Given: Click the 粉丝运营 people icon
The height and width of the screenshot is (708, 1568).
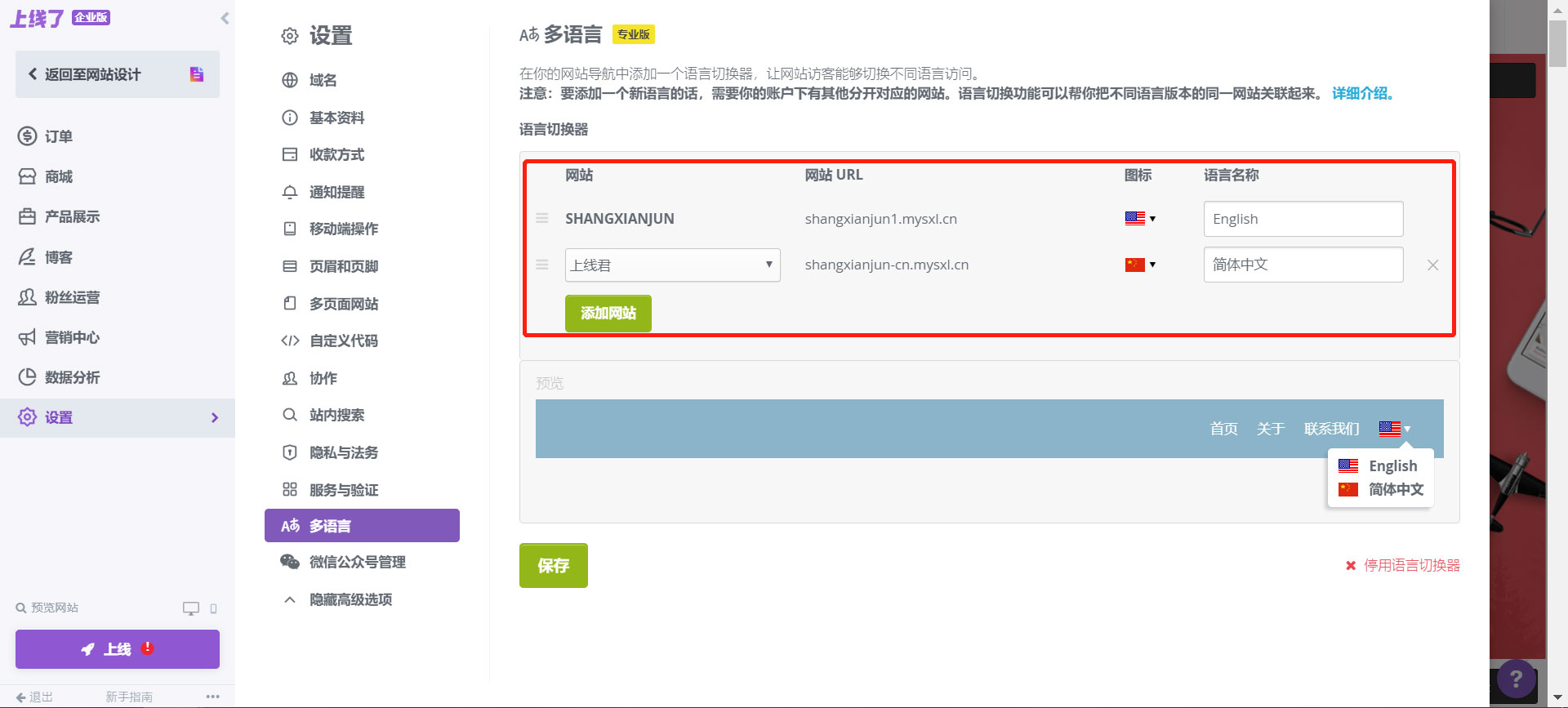Looking at the screenshot, I should pyautogui.click(x=27, y=297).
